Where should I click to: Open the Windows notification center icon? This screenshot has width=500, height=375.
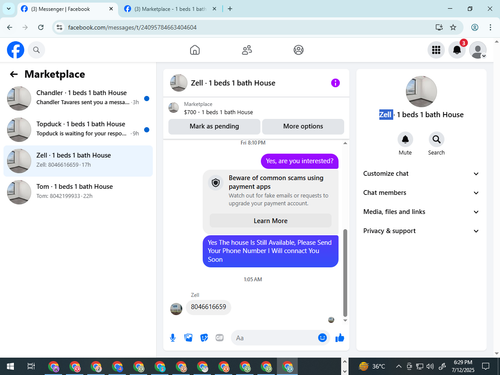(x=486, y=367)
